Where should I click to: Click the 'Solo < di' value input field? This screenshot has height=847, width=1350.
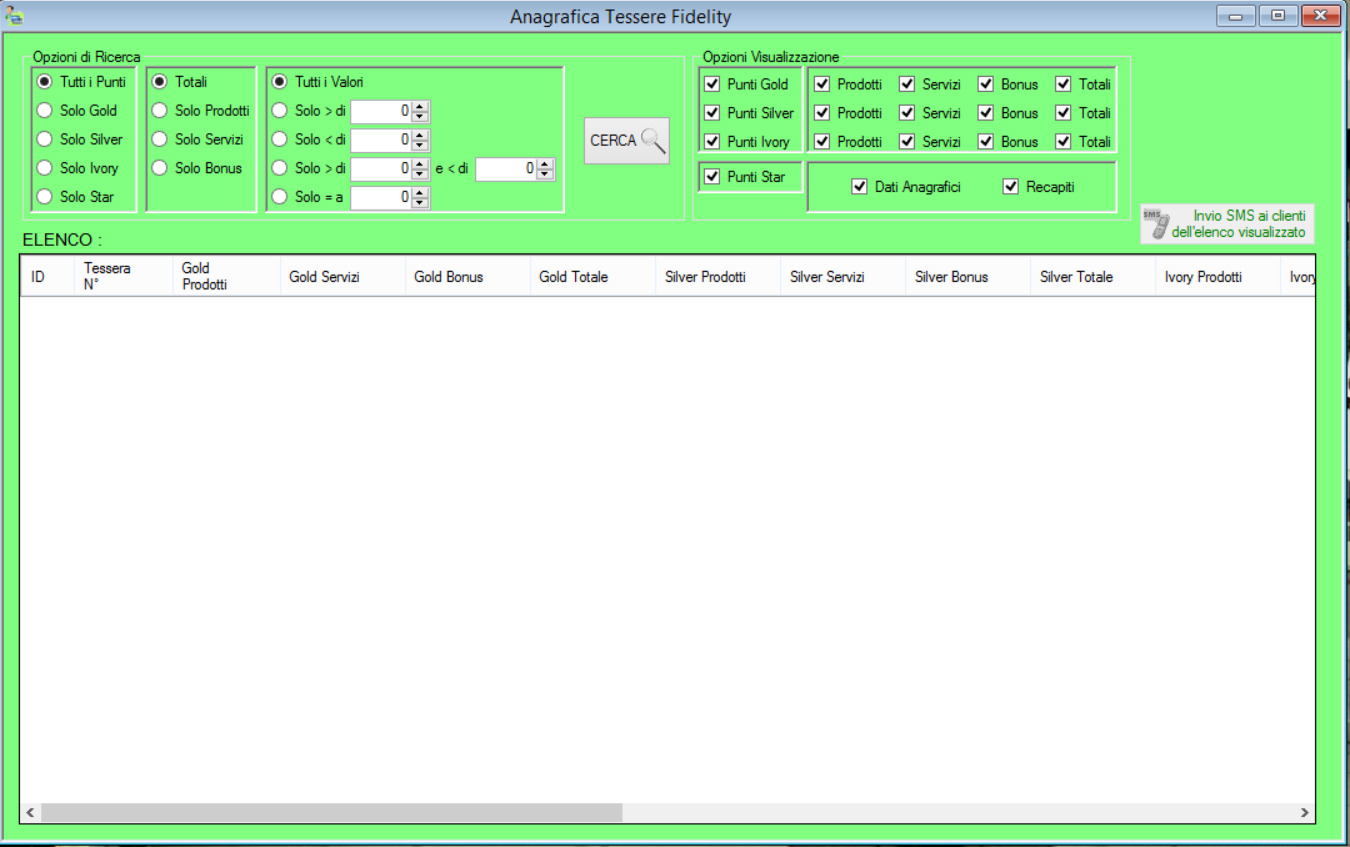[x=381, y=140]
